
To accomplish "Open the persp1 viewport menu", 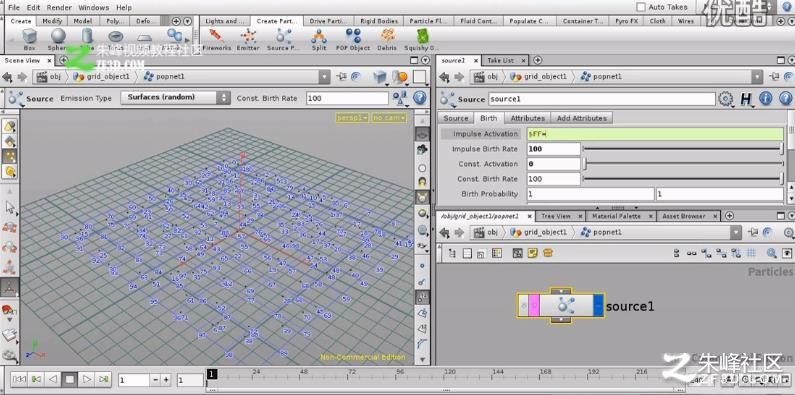I will point(352,118).
